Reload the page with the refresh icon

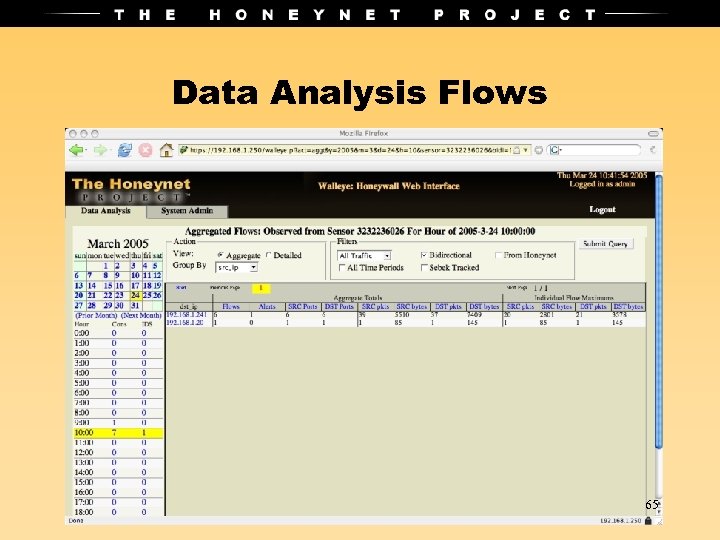124,150
